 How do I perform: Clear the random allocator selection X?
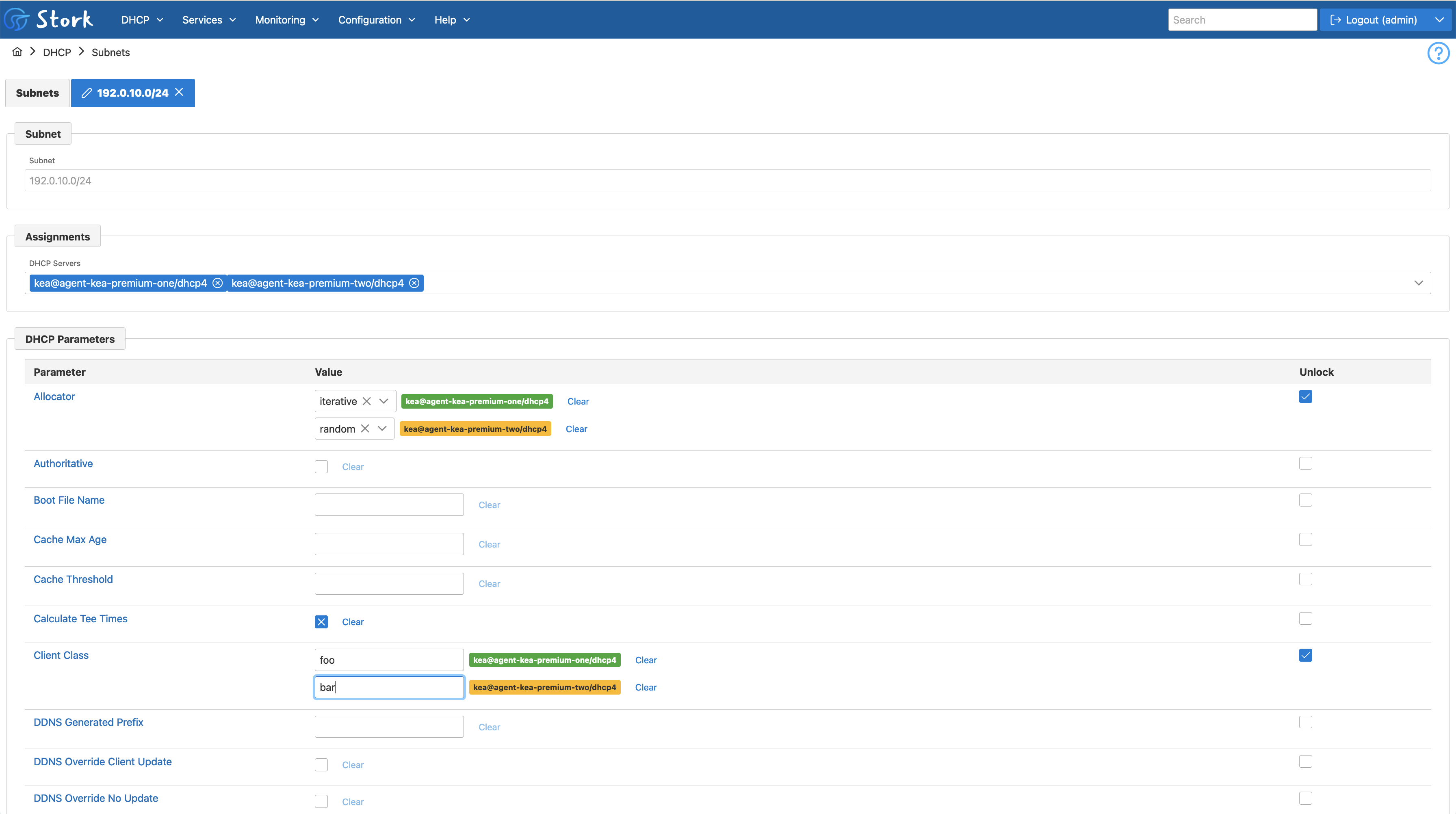coord(365,429)
